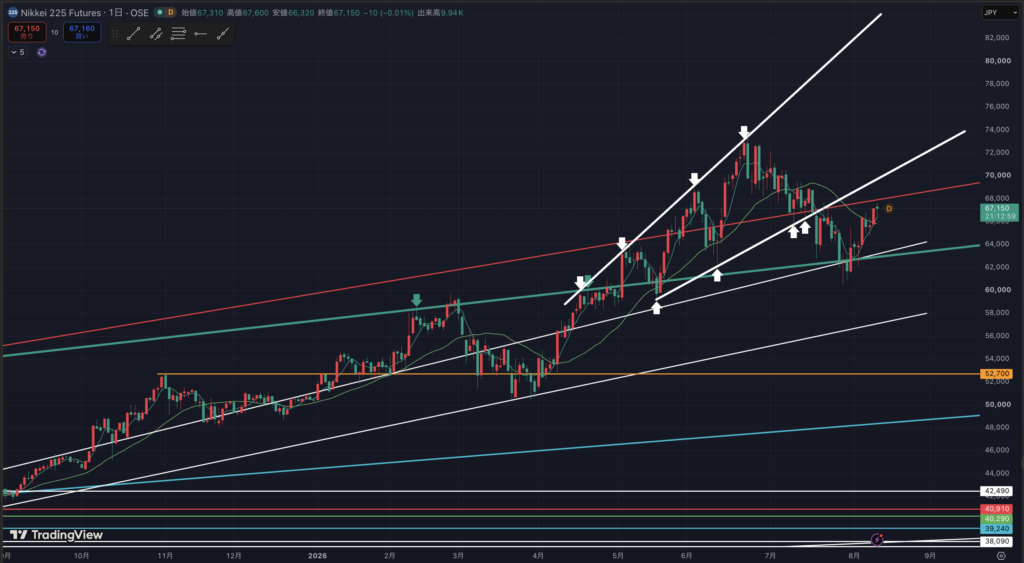Click the red 40,910 price label
The width and height of the screenshot is (1024, 563).
point(997,509)
